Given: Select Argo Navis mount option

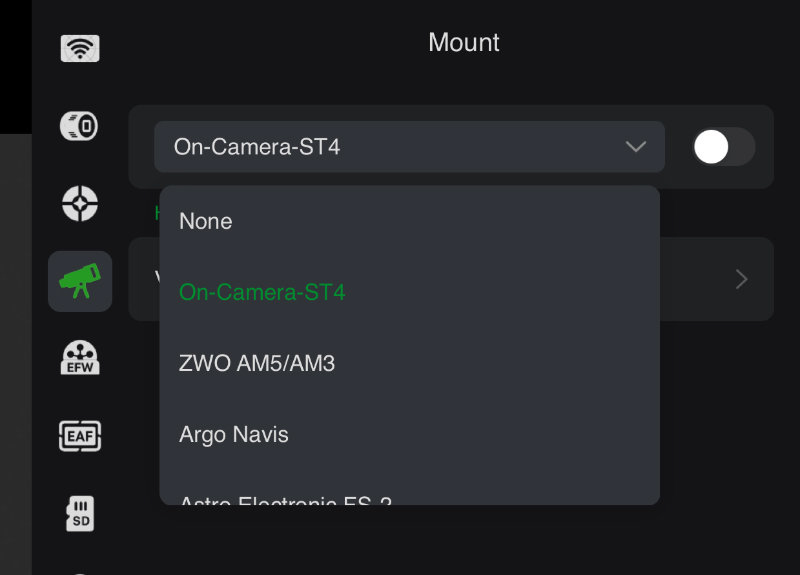Looking at the screenshot, I should [x=234, y=435].
